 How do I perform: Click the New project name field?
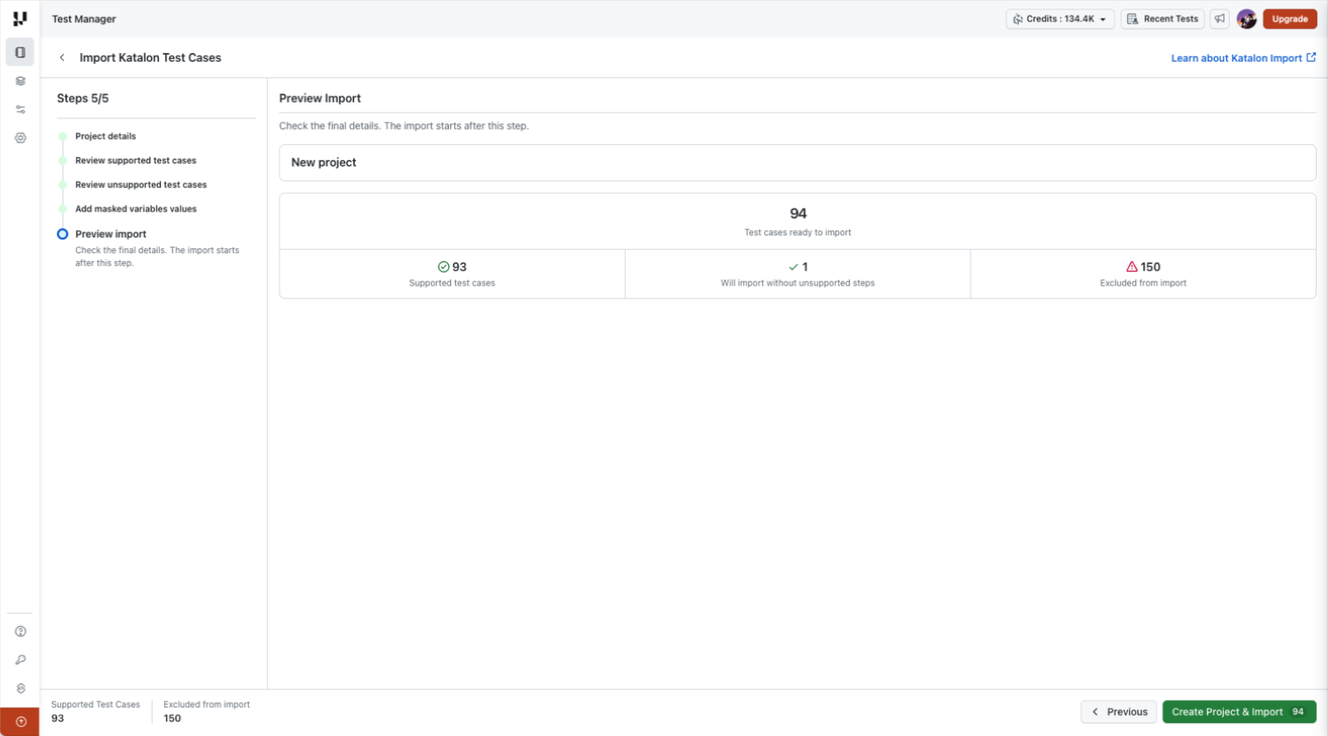(797, 163)
